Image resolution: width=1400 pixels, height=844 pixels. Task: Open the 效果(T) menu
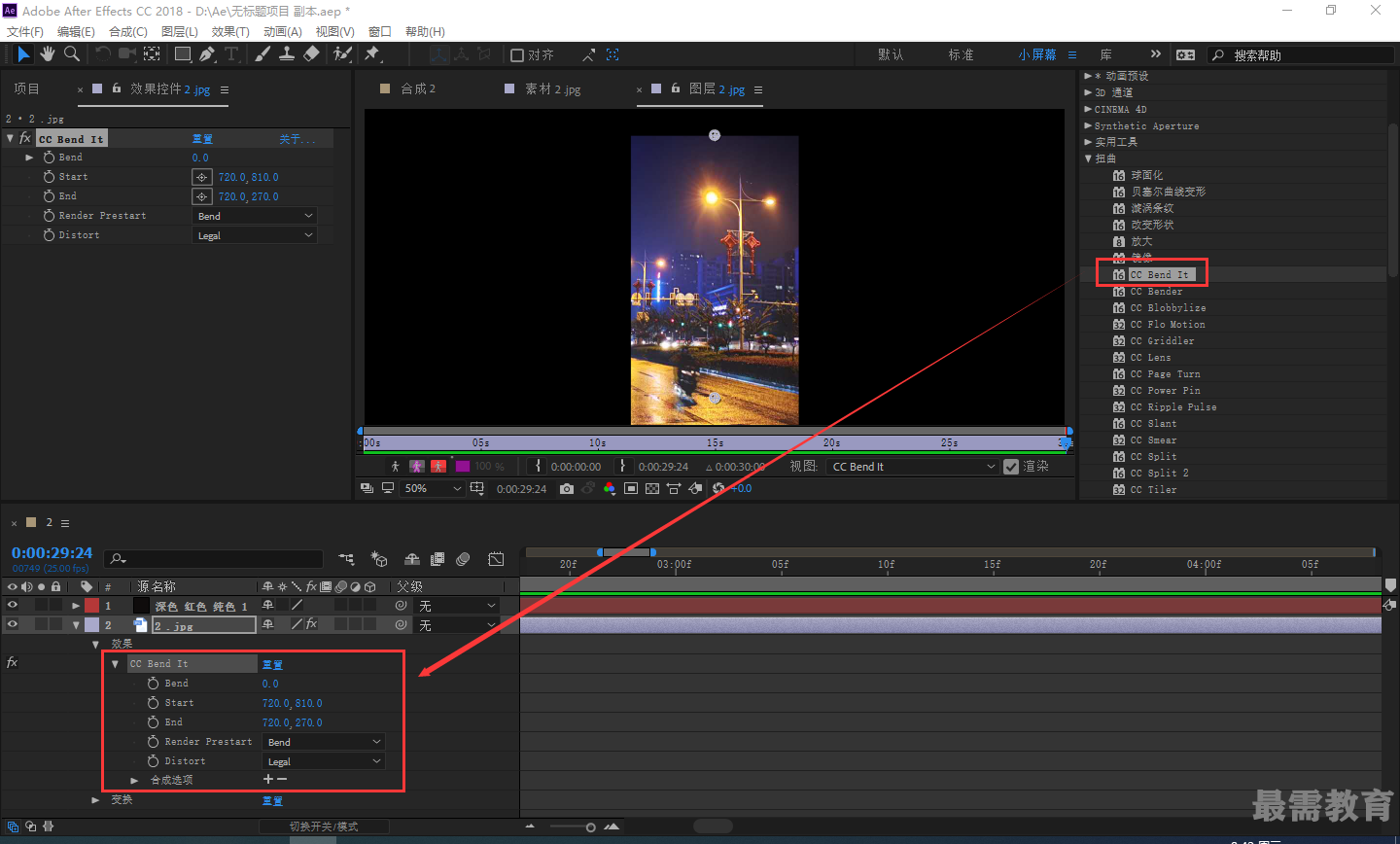click(230, 32)
